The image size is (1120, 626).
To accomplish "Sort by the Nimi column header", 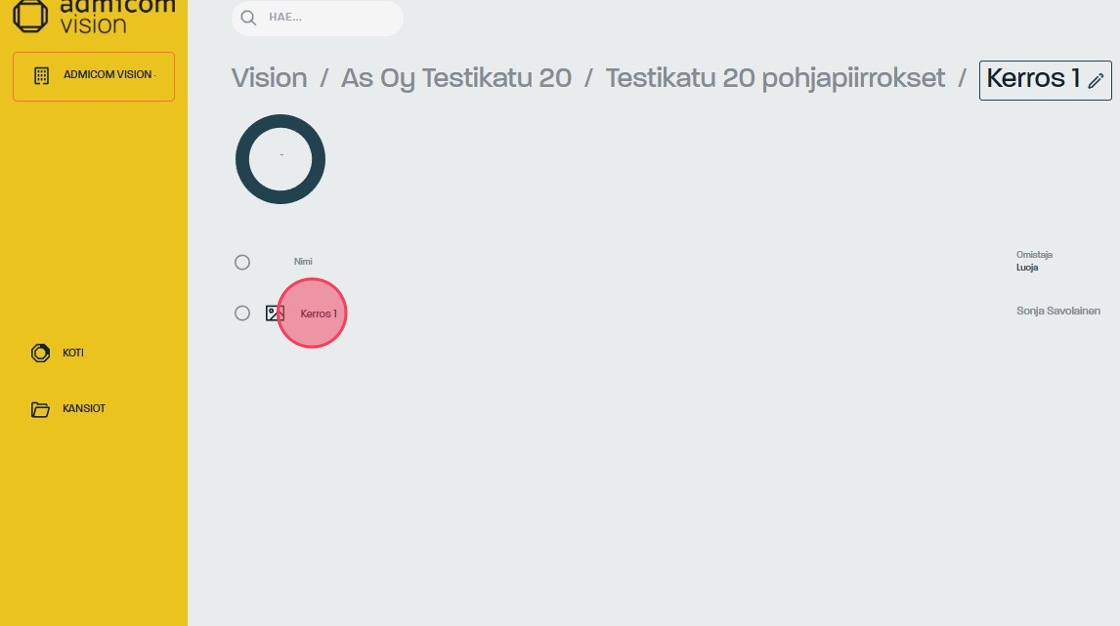I will [x=303, y=262].
